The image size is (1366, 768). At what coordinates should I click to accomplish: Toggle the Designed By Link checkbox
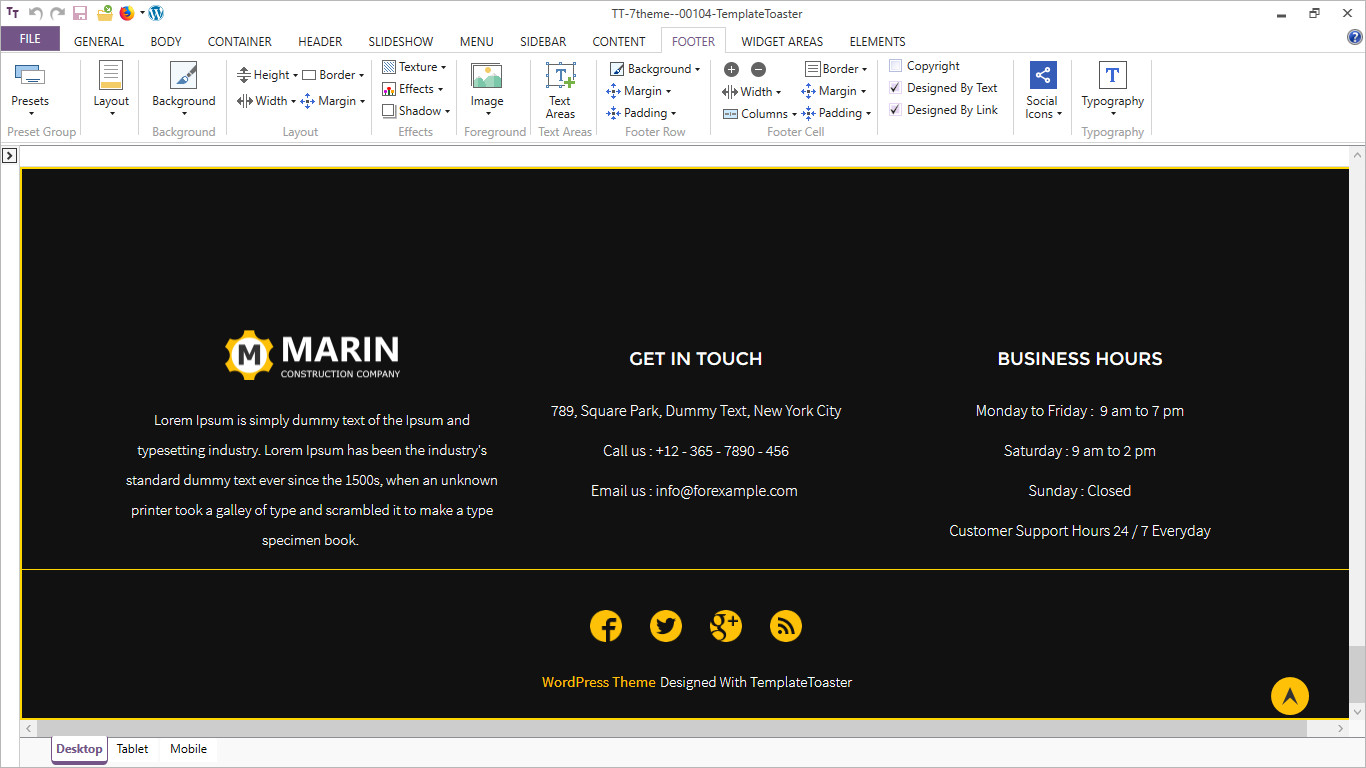click(x=896, y=110)
